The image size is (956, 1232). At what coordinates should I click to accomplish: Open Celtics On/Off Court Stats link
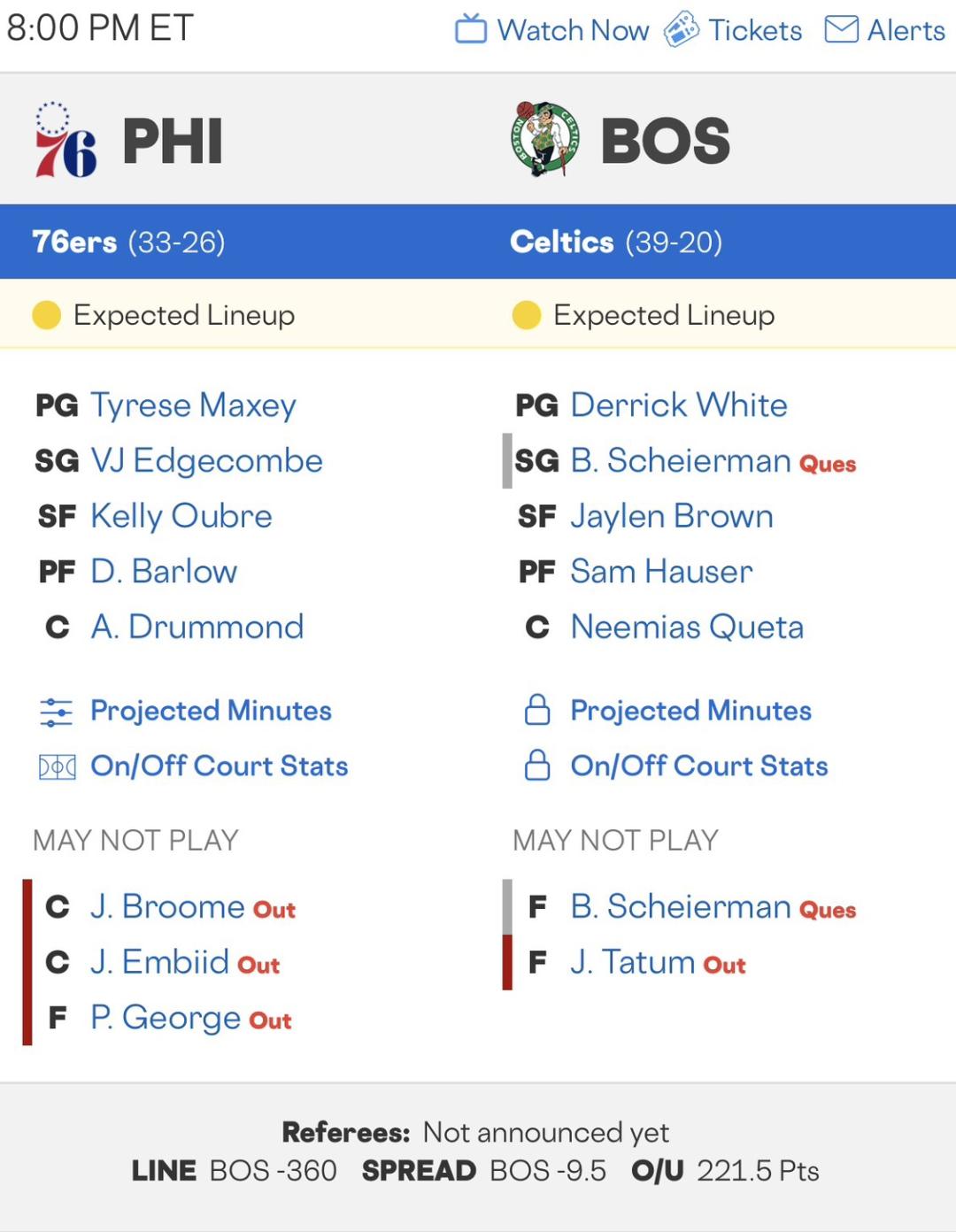pyautogui.click(x=698, y=766)
